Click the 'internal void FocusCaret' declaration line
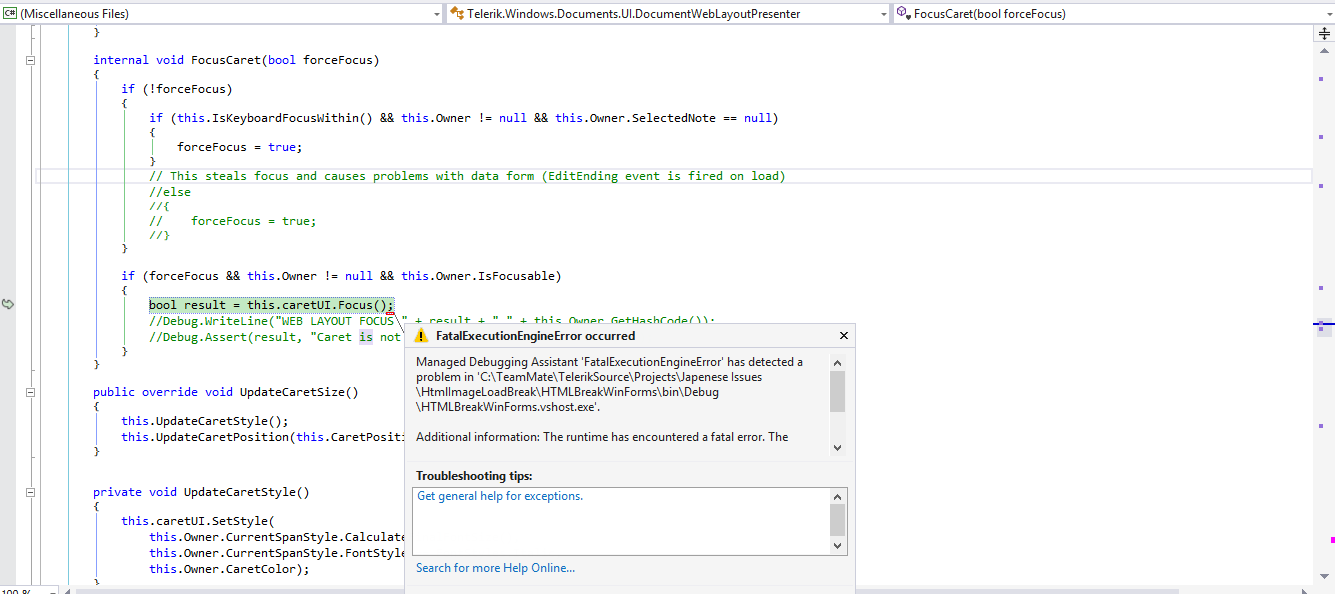1335x594 pixels. tap(236, 60)
